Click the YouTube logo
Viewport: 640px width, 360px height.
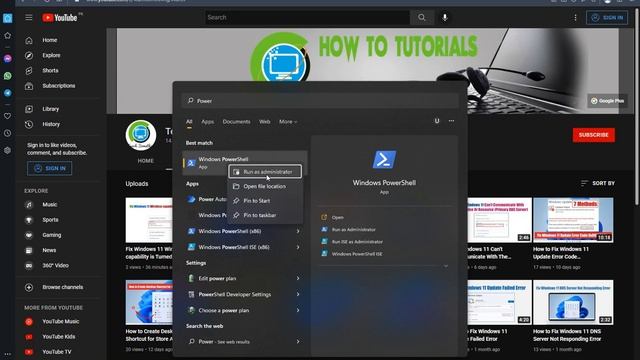coord(60,18)
